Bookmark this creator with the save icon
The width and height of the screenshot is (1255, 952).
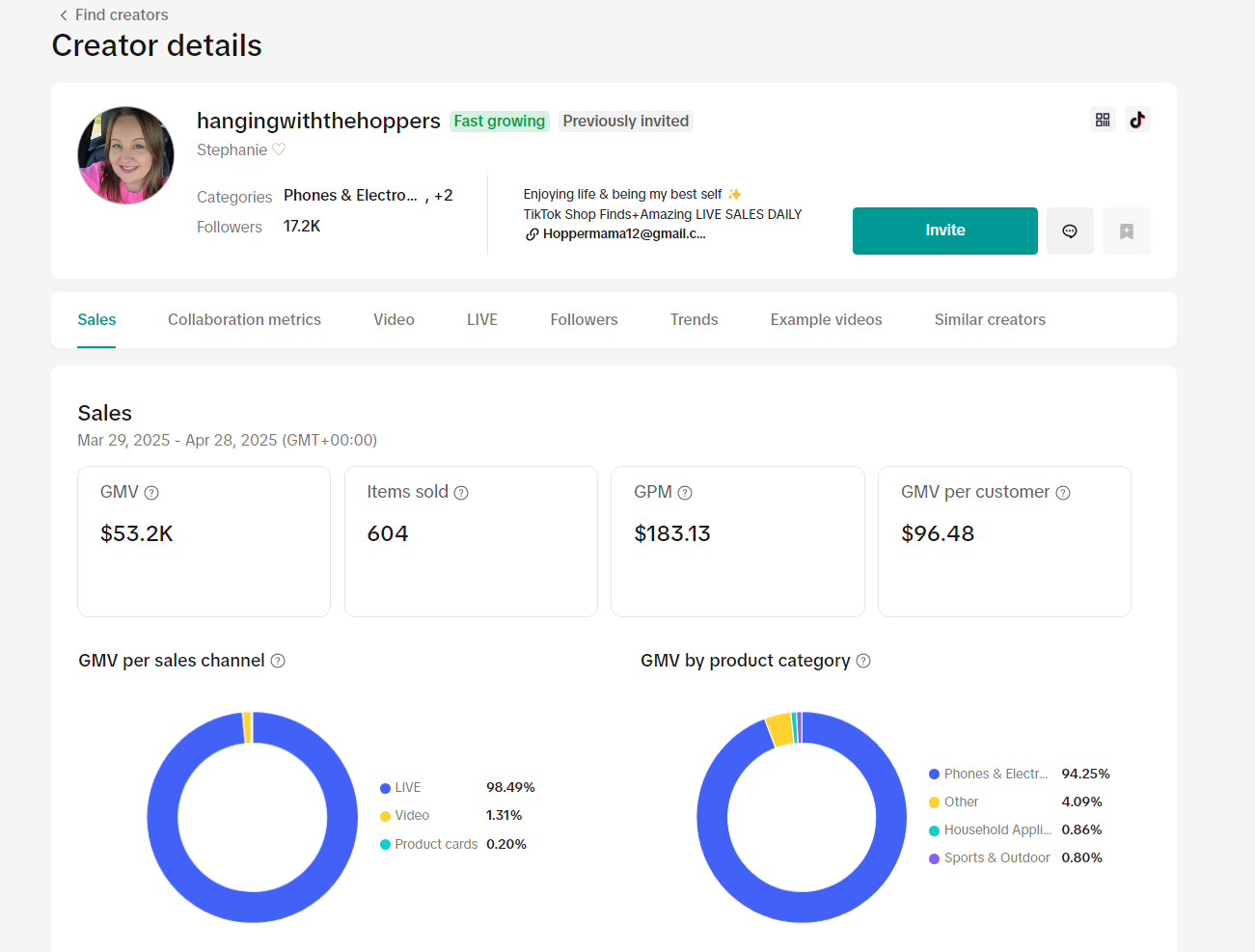tap(1126, 231)
